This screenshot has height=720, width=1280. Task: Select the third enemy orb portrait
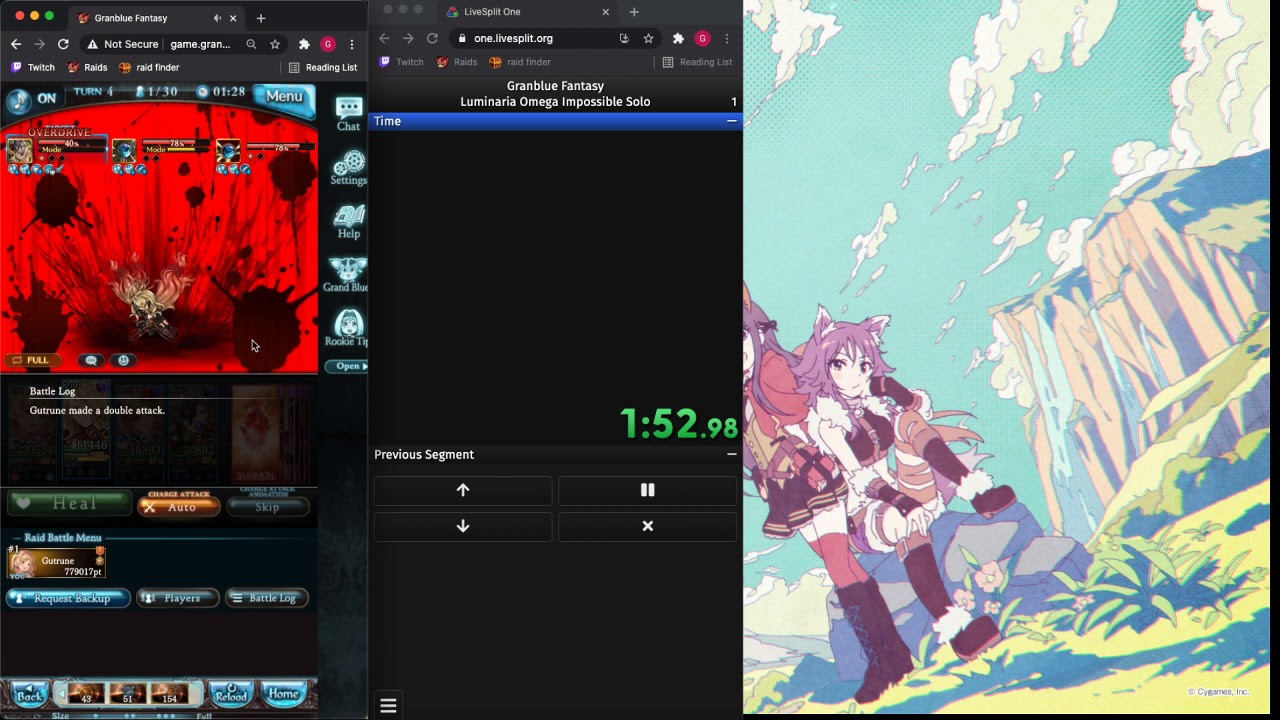(228, 152)
